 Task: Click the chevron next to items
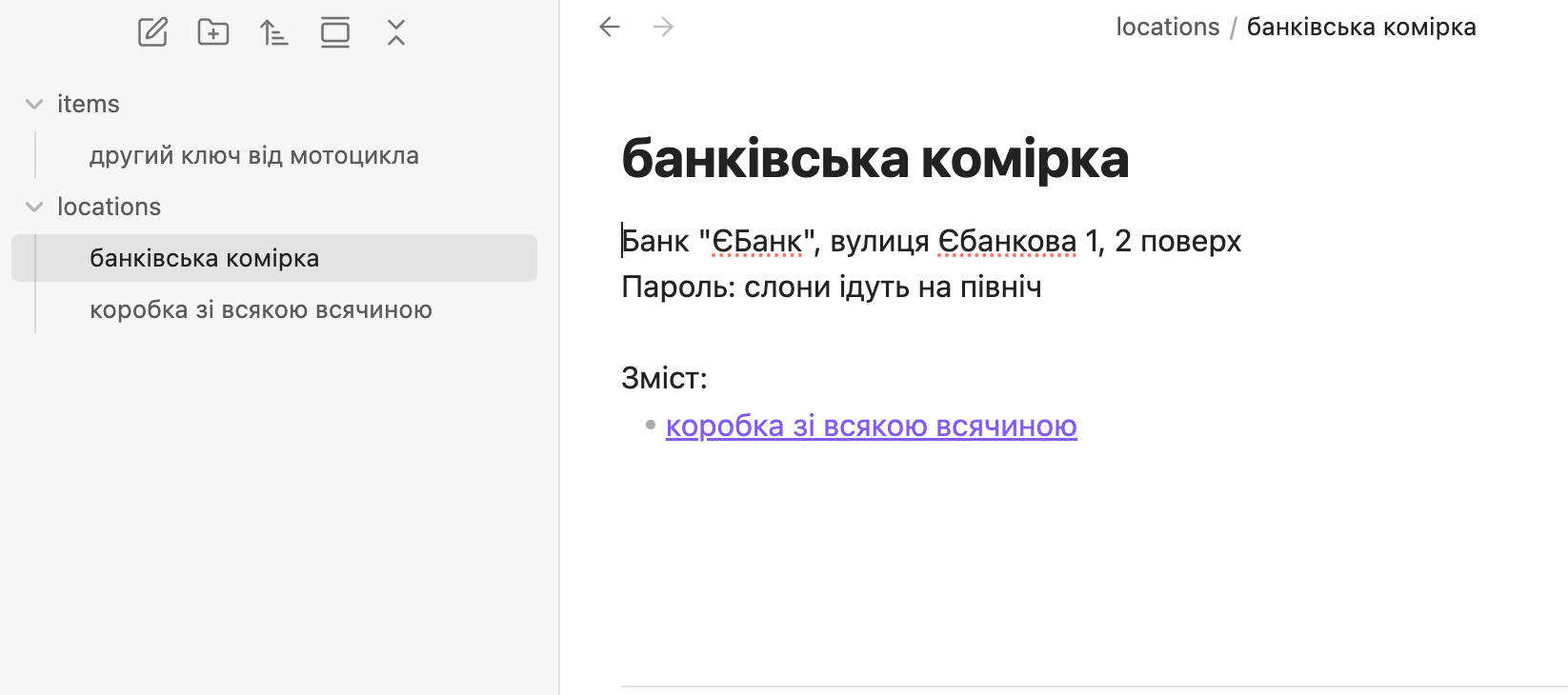[x=33, y=103]
